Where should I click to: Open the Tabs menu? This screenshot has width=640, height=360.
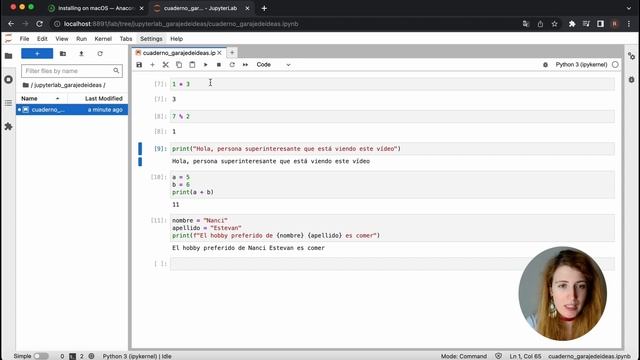pyautogui.click(x=126, y=39)
